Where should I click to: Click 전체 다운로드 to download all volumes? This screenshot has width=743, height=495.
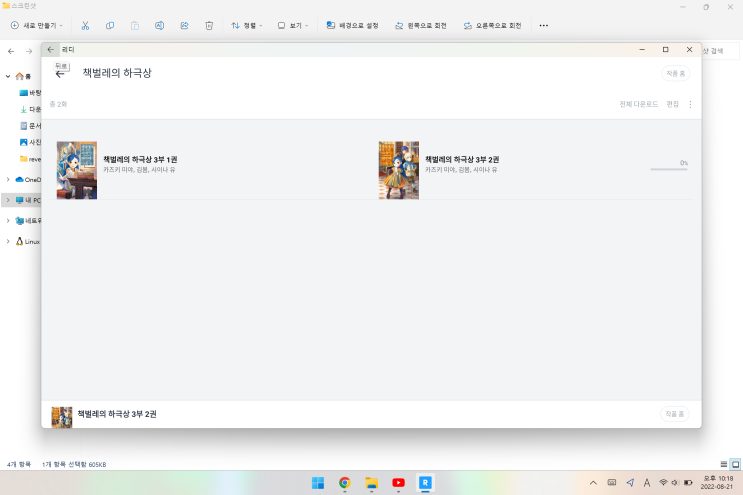638,104
